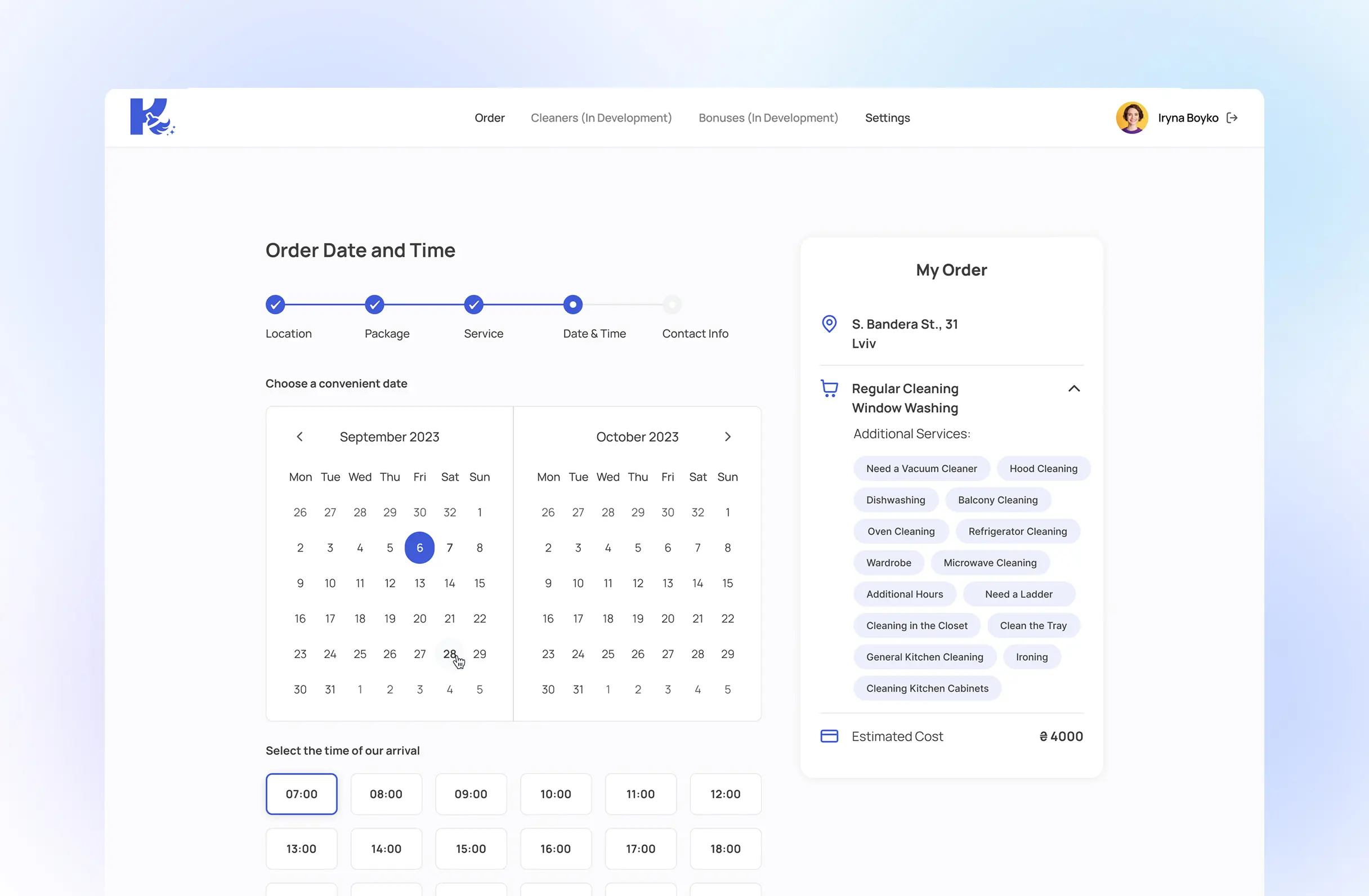Image resolution: width=1369 pixels, height=896 pixels.
Task: Pick September 28 in the calendar
Action: (449, 654)
